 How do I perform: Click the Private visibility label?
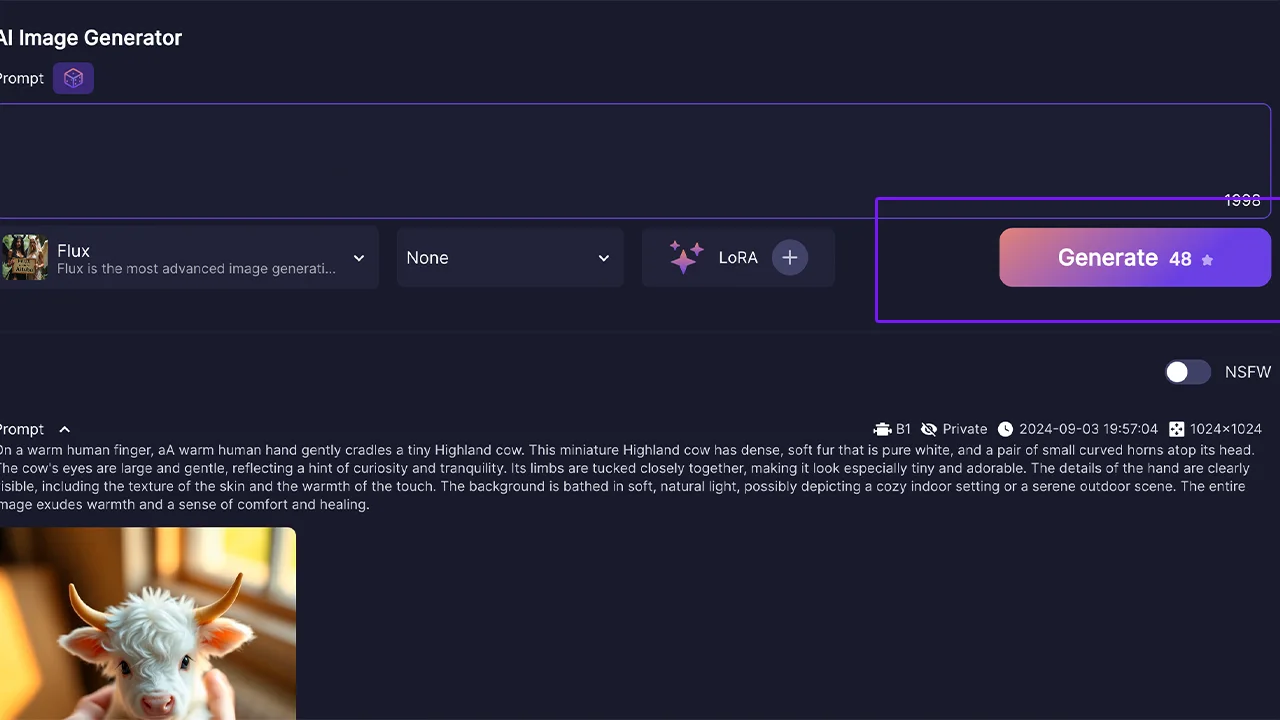coord(964,429)
